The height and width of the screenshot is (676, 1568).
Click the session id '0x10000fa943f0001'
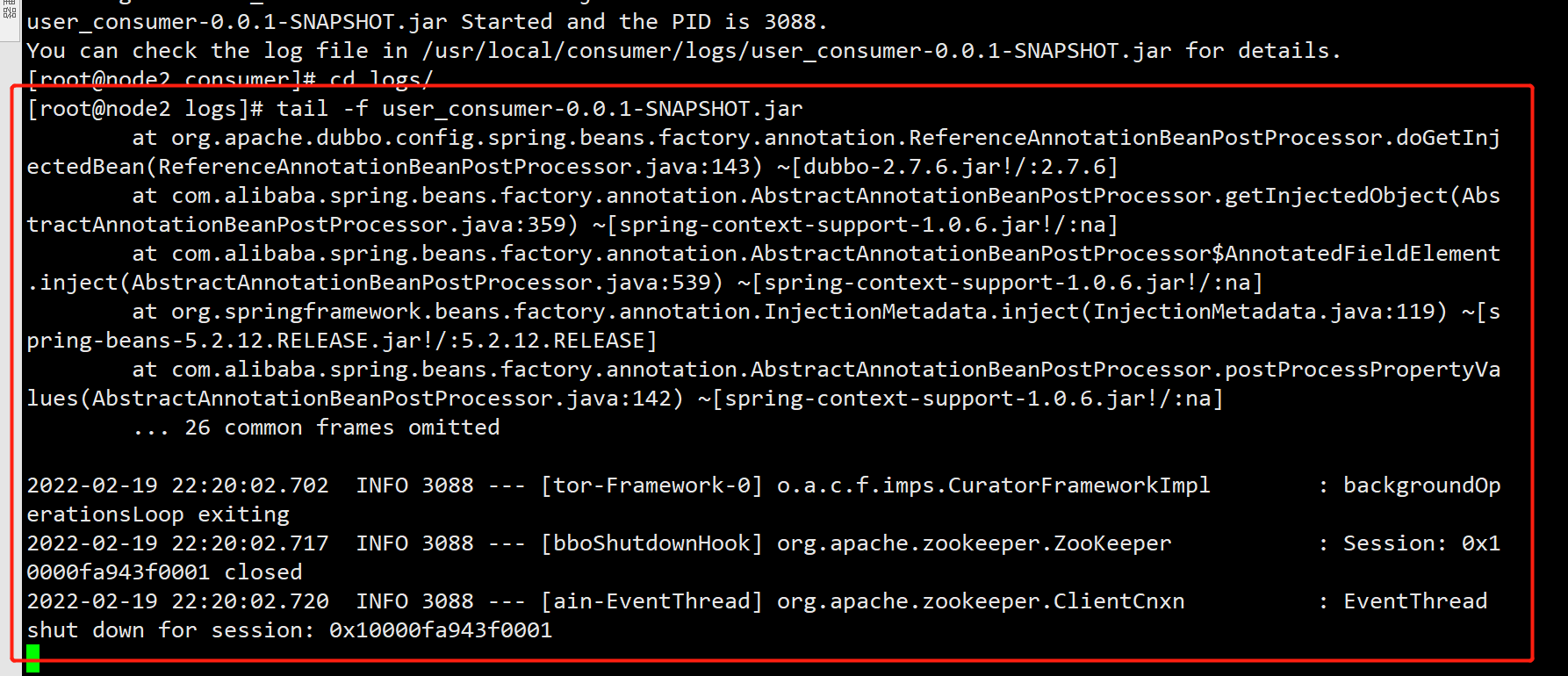point(441,630)
